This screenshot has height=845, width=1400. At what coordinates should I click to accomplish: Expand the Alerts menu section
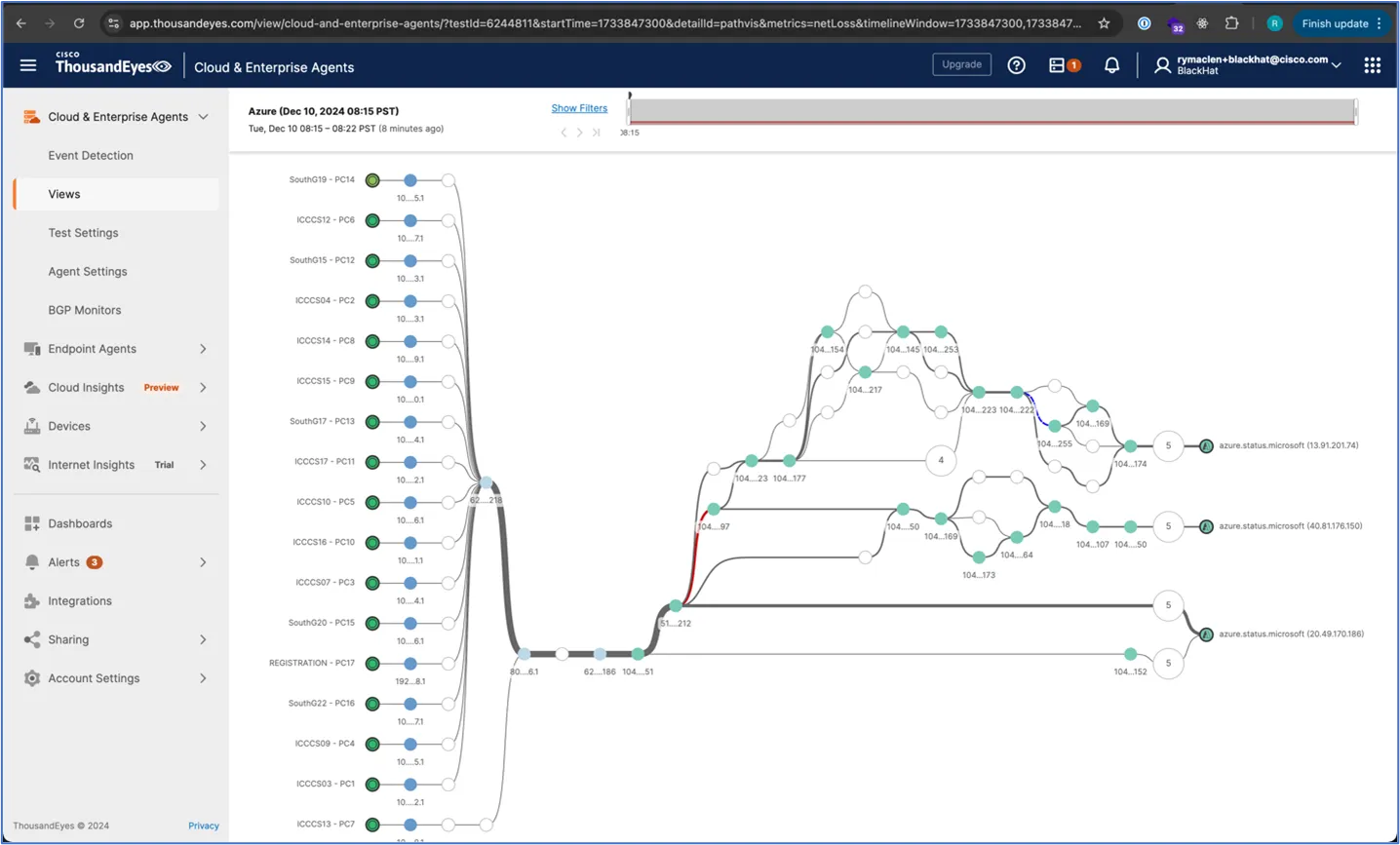tap(203, 562)
